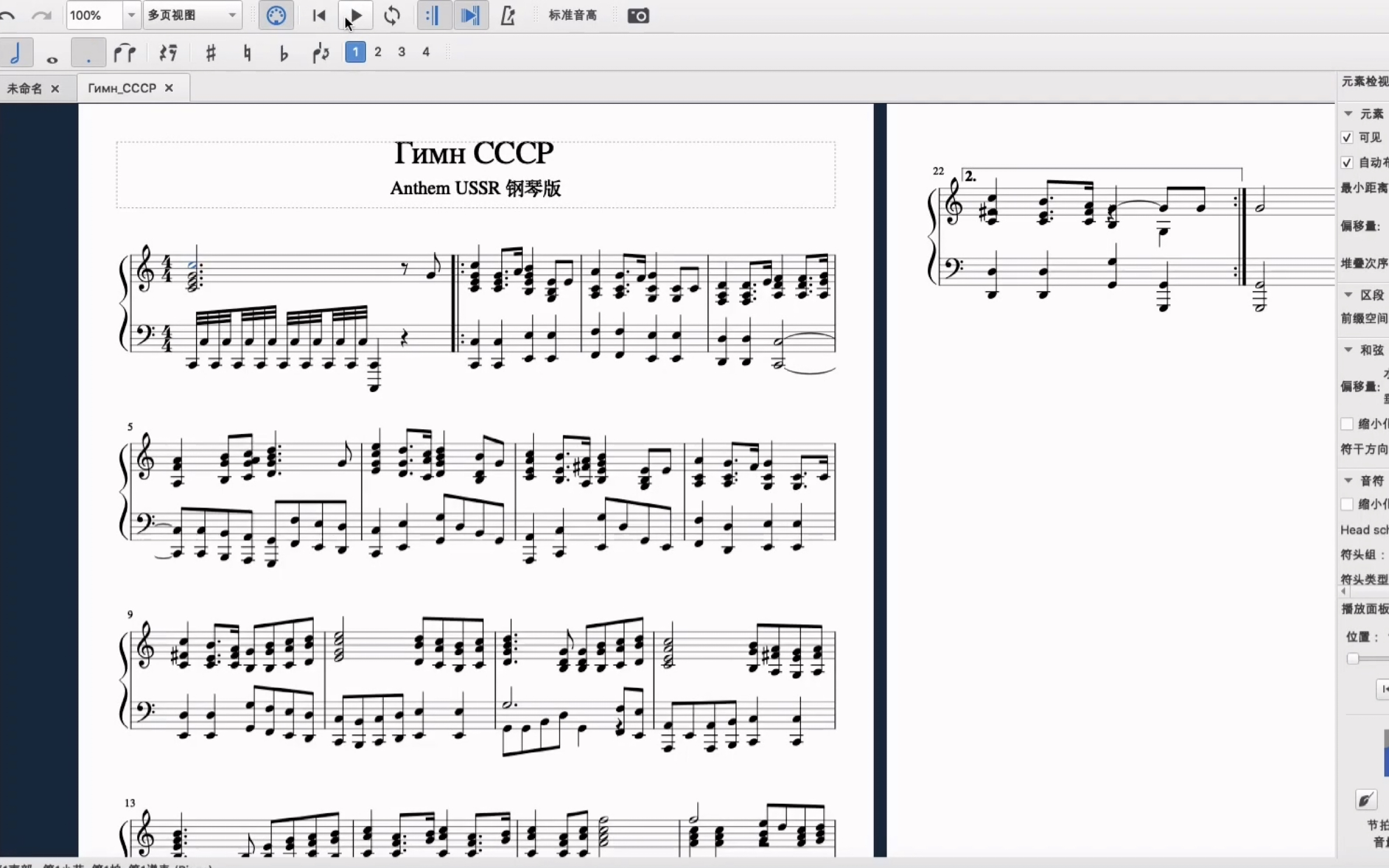The width and height of the screenshot is (1389, 868).
Task: Select voice 3 button
Action: click(x=401, y=52)
